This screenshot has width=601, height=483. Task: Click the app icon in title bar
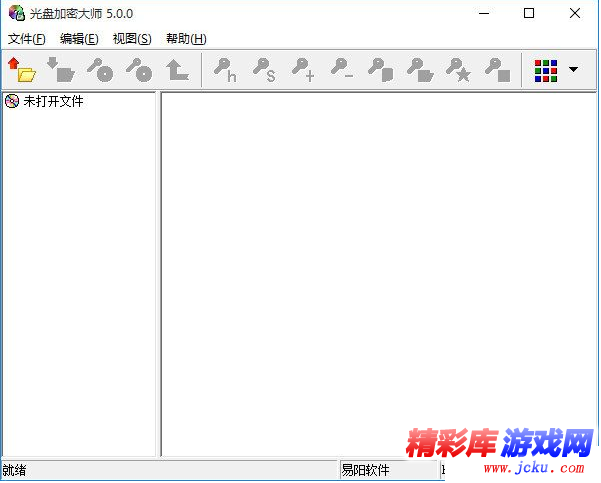coord(14,13)
